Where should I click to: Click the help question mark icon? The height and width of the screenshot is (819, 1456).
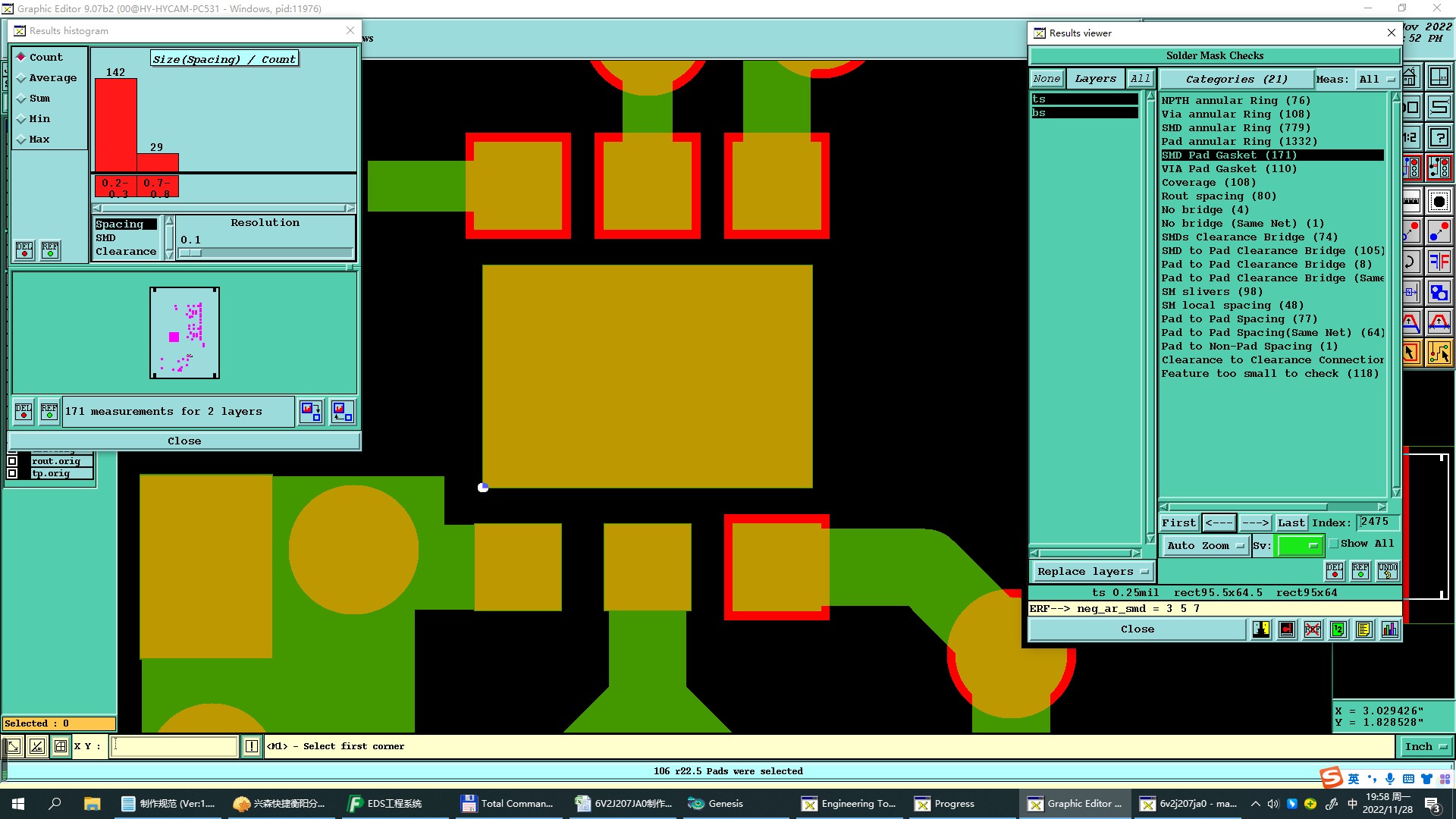1439,137
